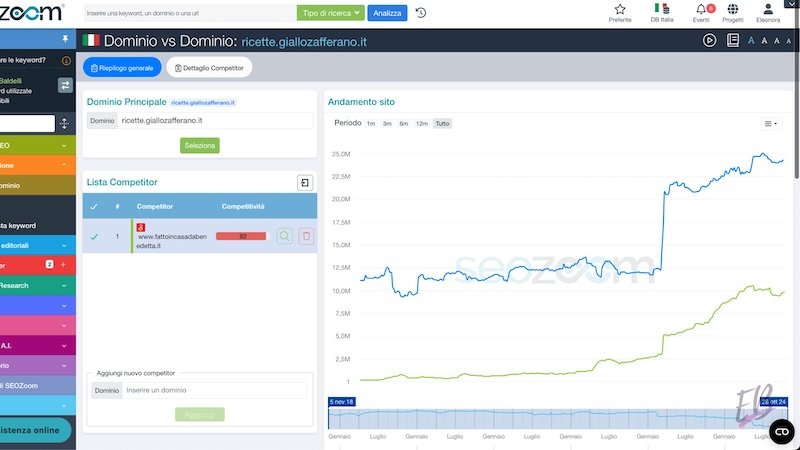Viewport: 800px width, 450px height.
Task: Toggle the select-all check in table header
Action: tap(94, 207)
